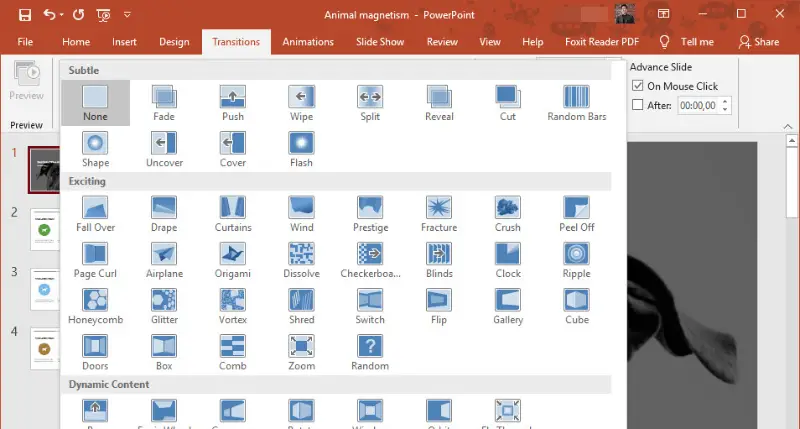Select slide 2 thumbnail
The width and height of the screenshot is (800, 429).
[45, 230]
